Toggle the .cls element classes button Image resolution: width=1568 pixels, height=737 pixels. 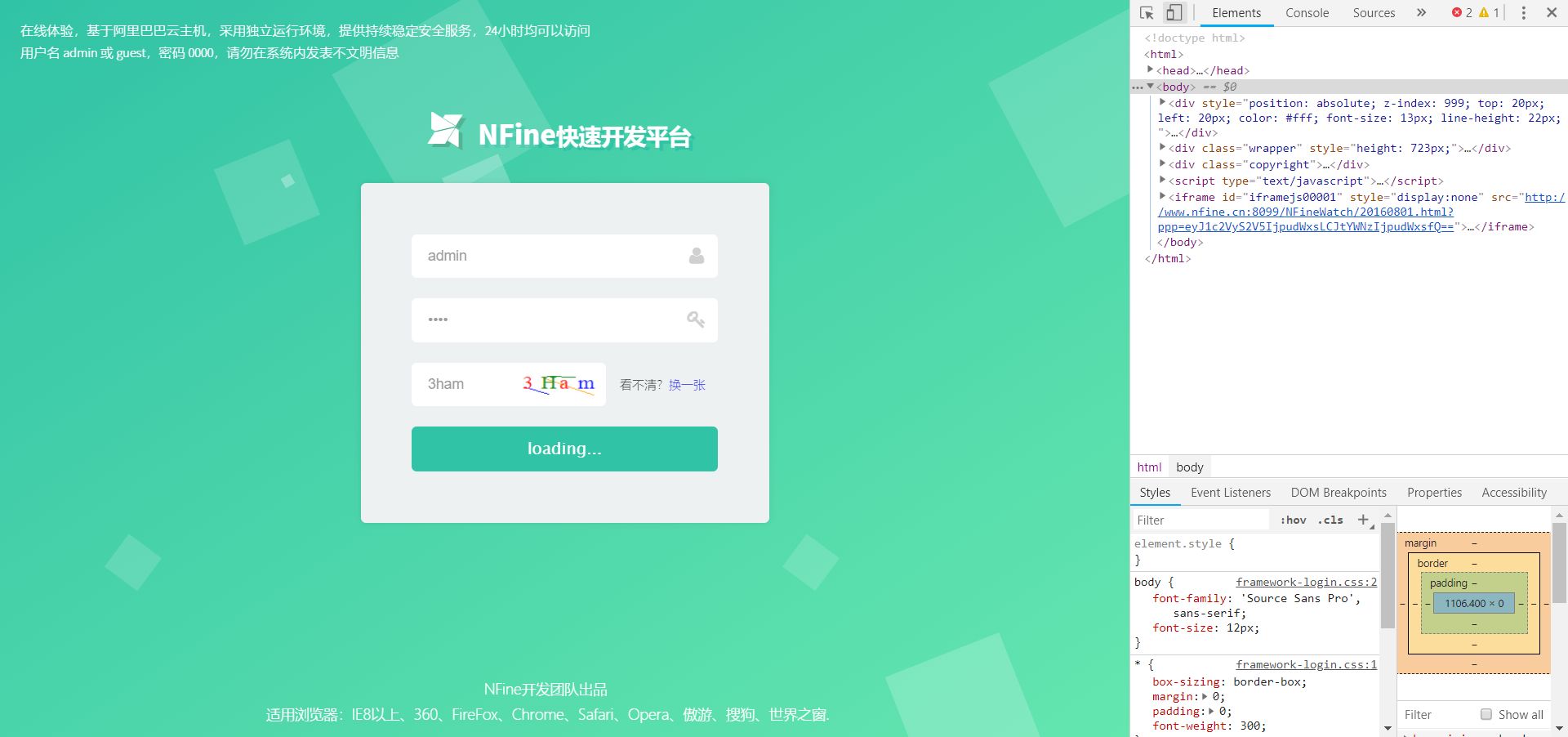(1330, 520)
